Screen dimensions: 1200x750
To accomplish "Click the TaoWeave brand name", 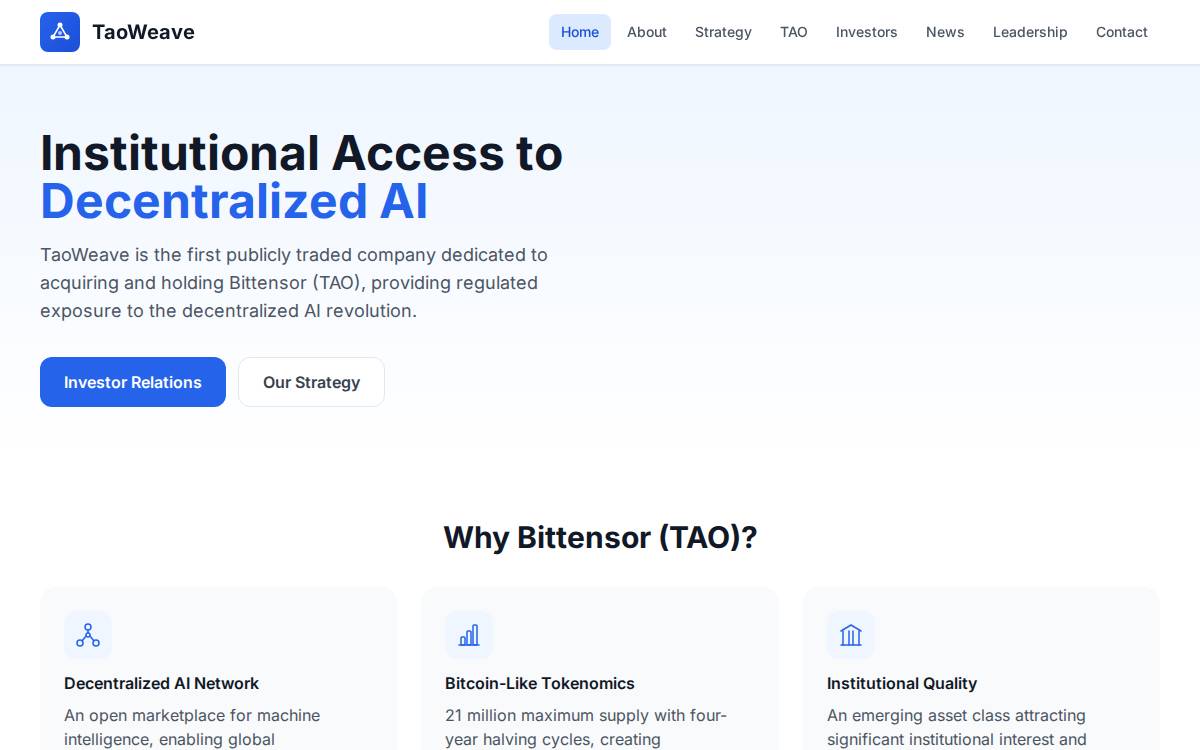I will click(143, 32).
